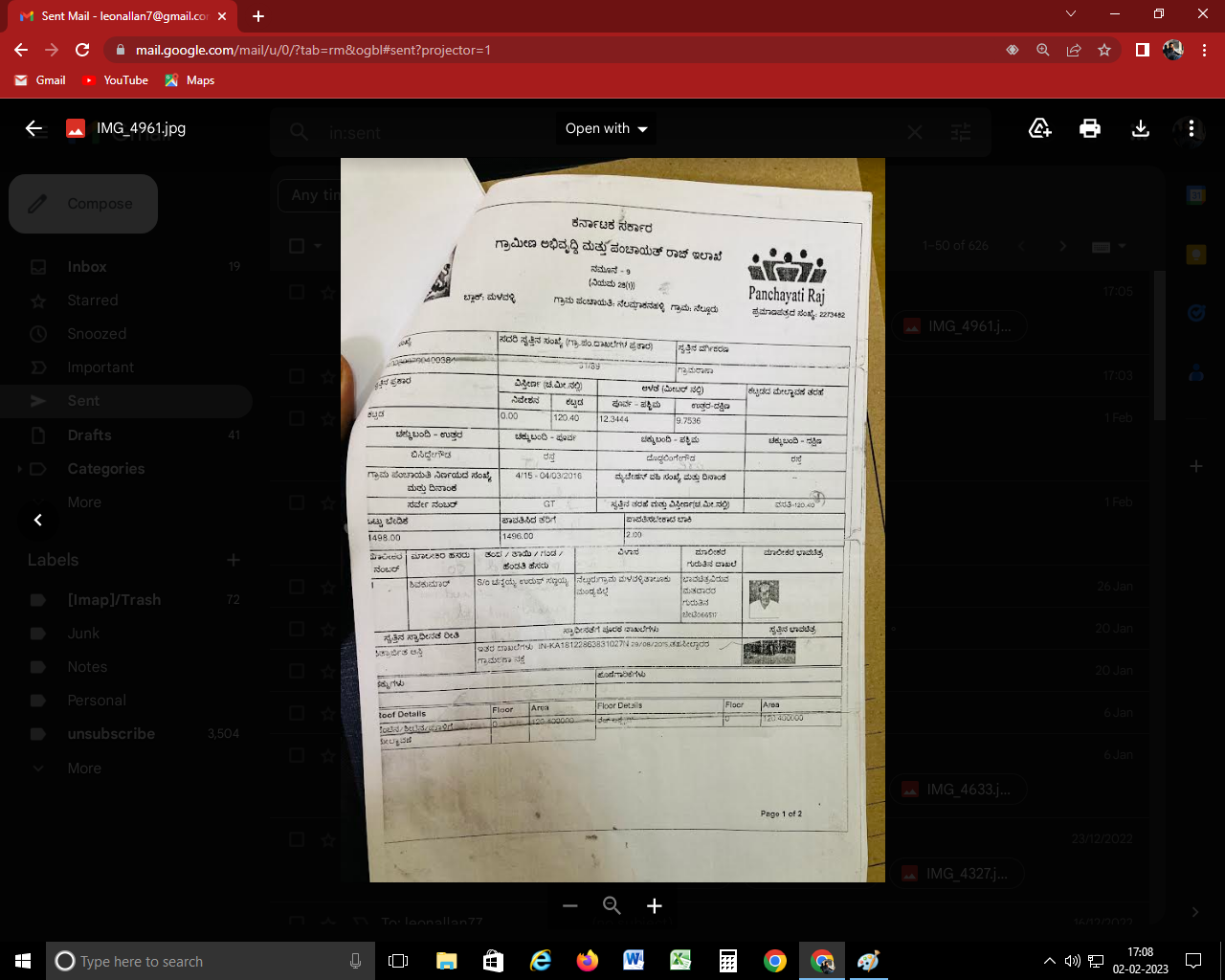Open Internet Explorer from taskbar
This screenshot has height=980, width=1225.
(x=541, y=961)
